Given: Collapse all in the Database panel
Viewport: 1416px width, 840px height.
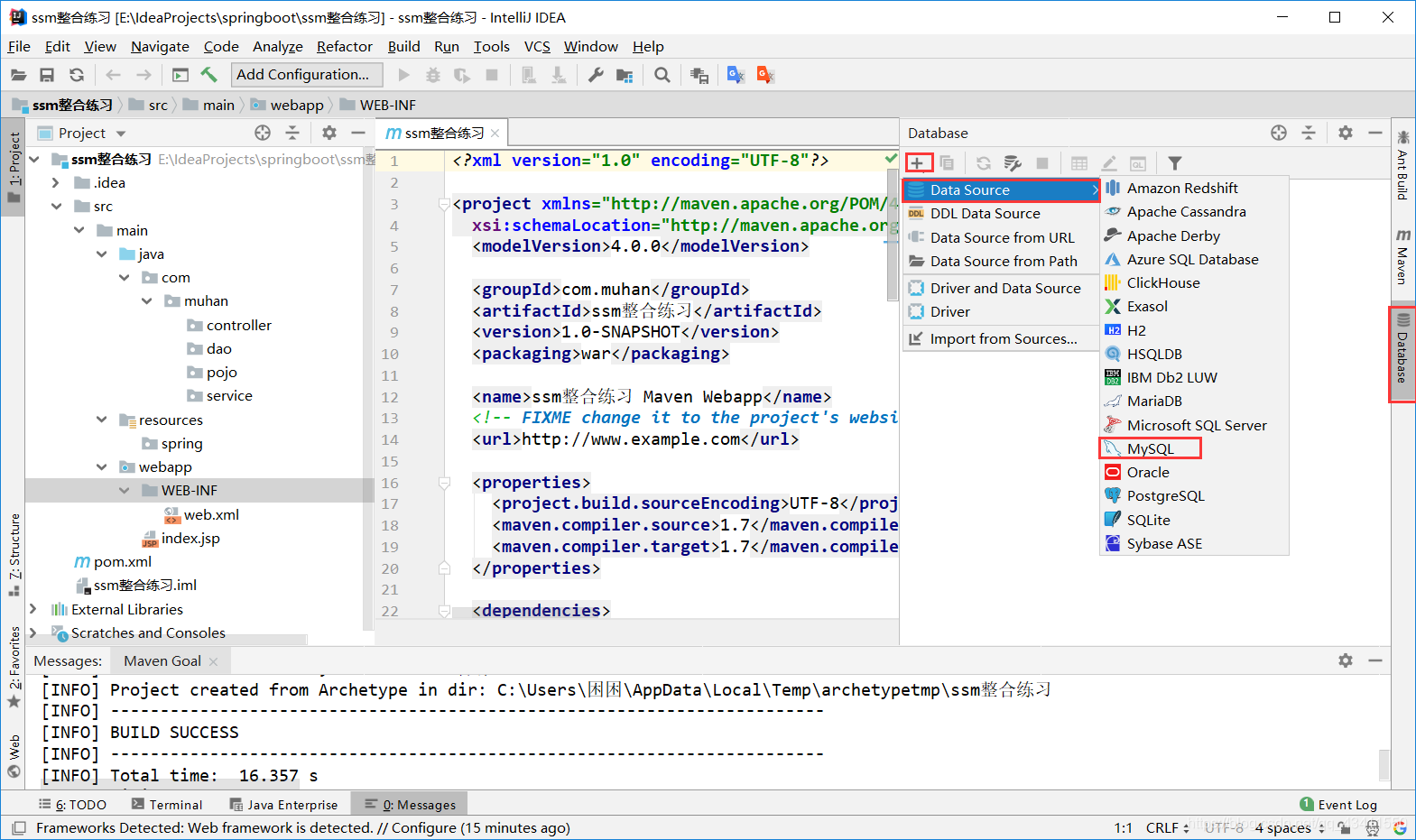Looking at the screenshot, I should coord(1309,133).
